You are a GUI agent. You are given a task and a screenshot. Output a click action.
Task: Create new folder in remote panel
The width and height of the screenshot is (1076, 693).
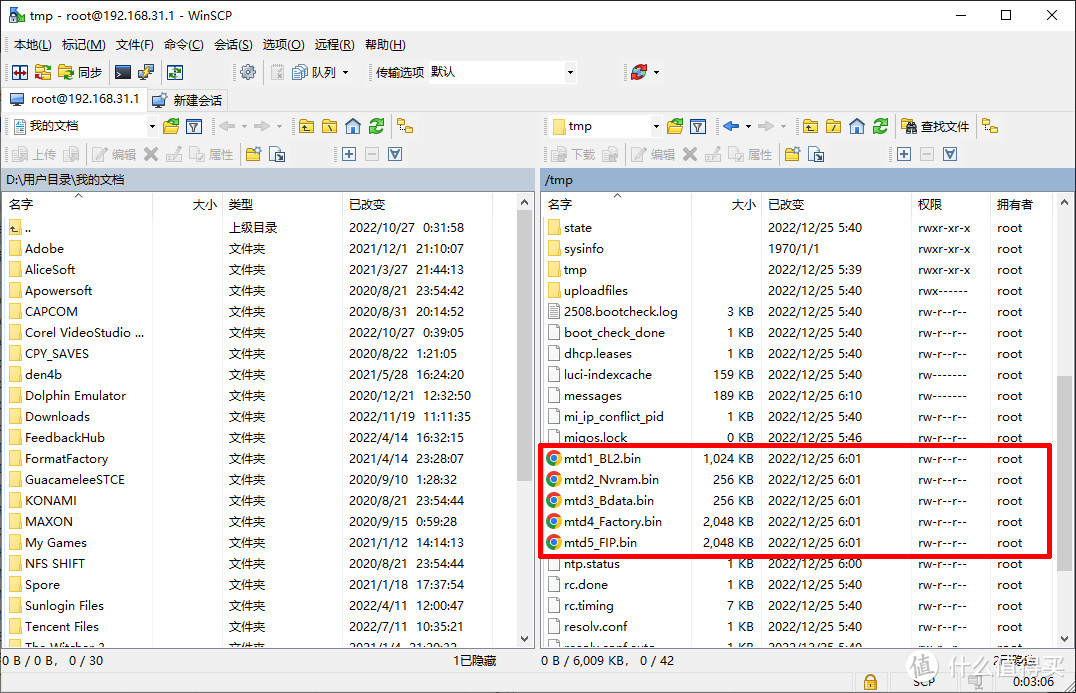point(792,154)
